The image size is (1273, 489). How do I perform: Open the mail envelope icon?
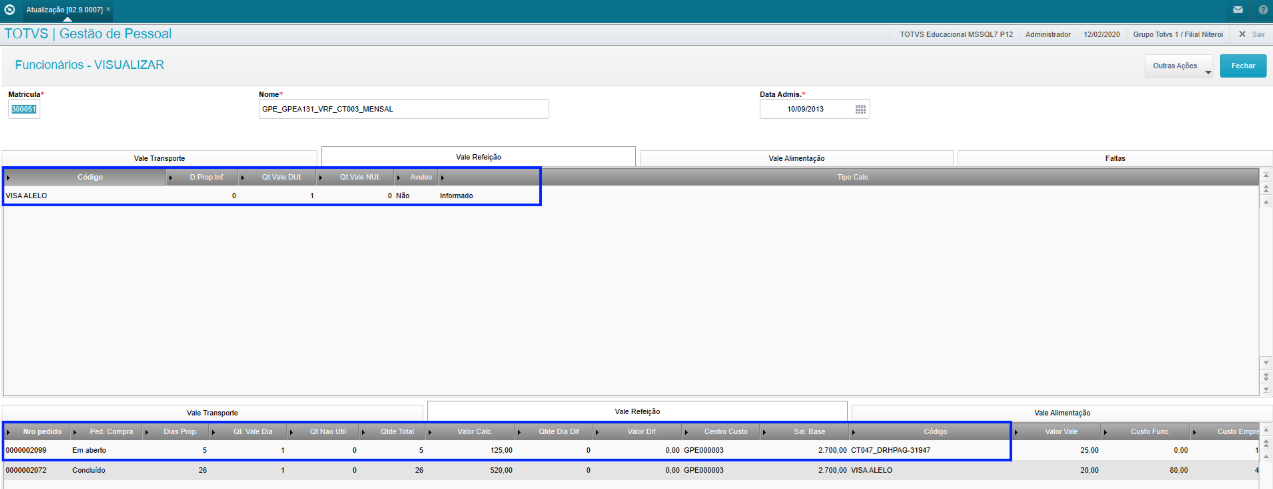tap(1238, 9)
